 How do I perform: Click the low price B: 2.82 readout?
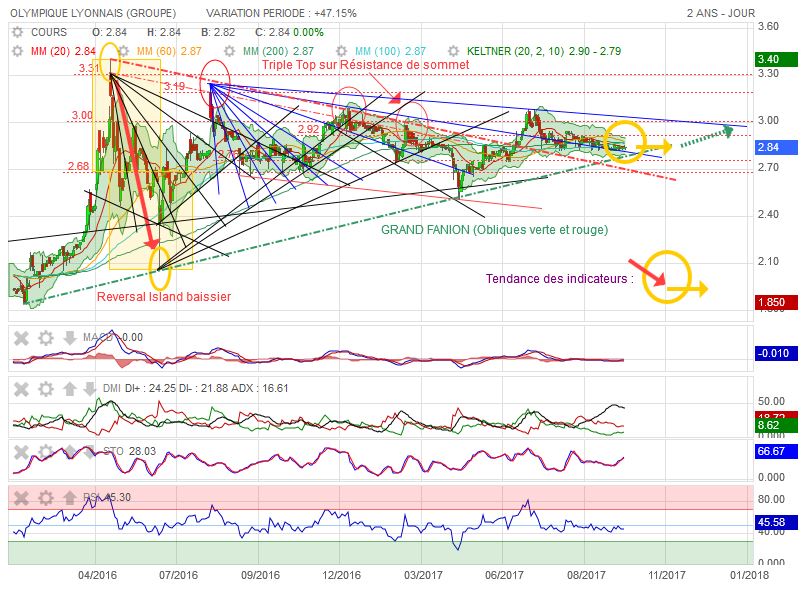tap(218, 32)
